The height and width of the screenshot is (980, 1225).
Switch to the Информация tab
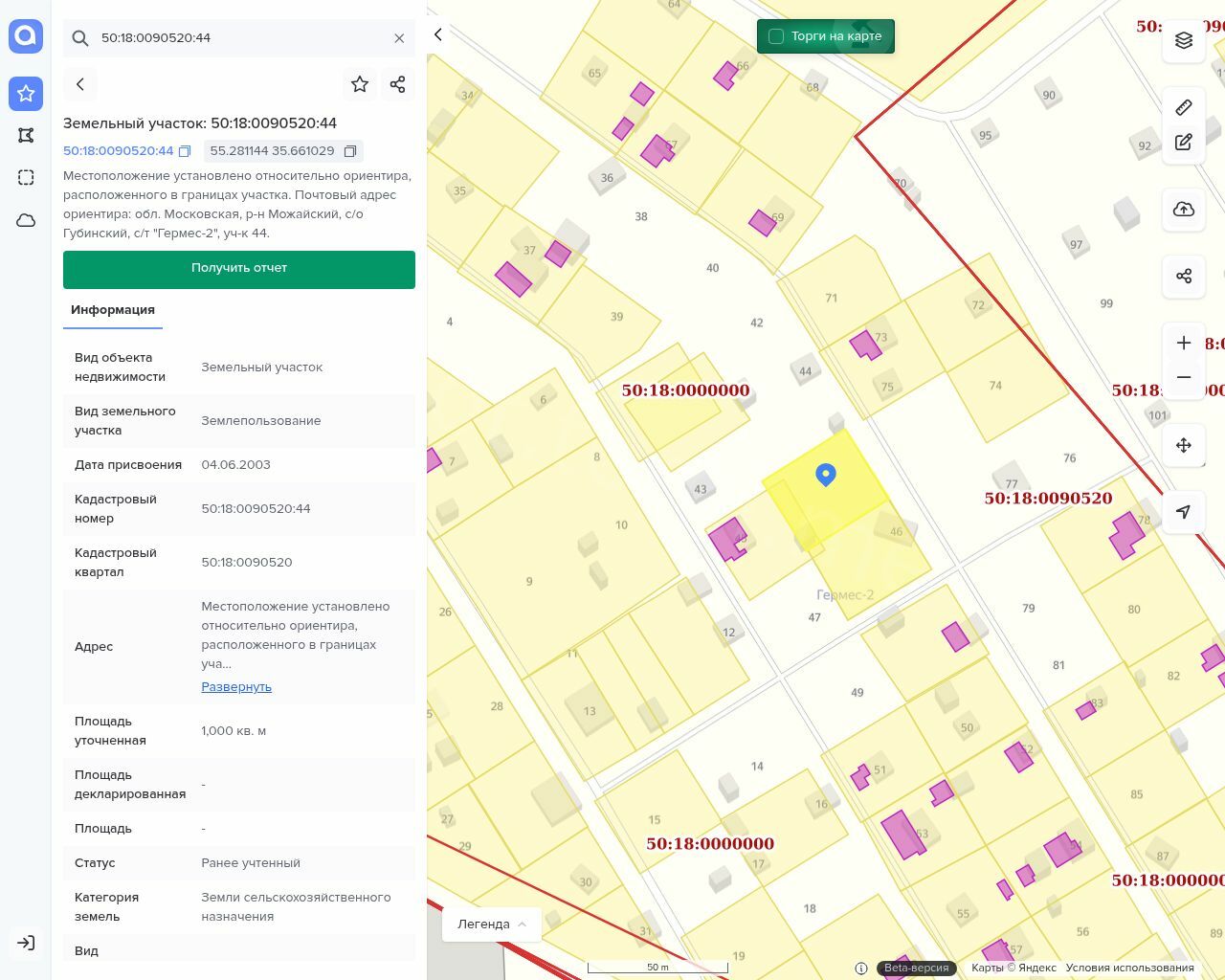(x=113, y=310)
